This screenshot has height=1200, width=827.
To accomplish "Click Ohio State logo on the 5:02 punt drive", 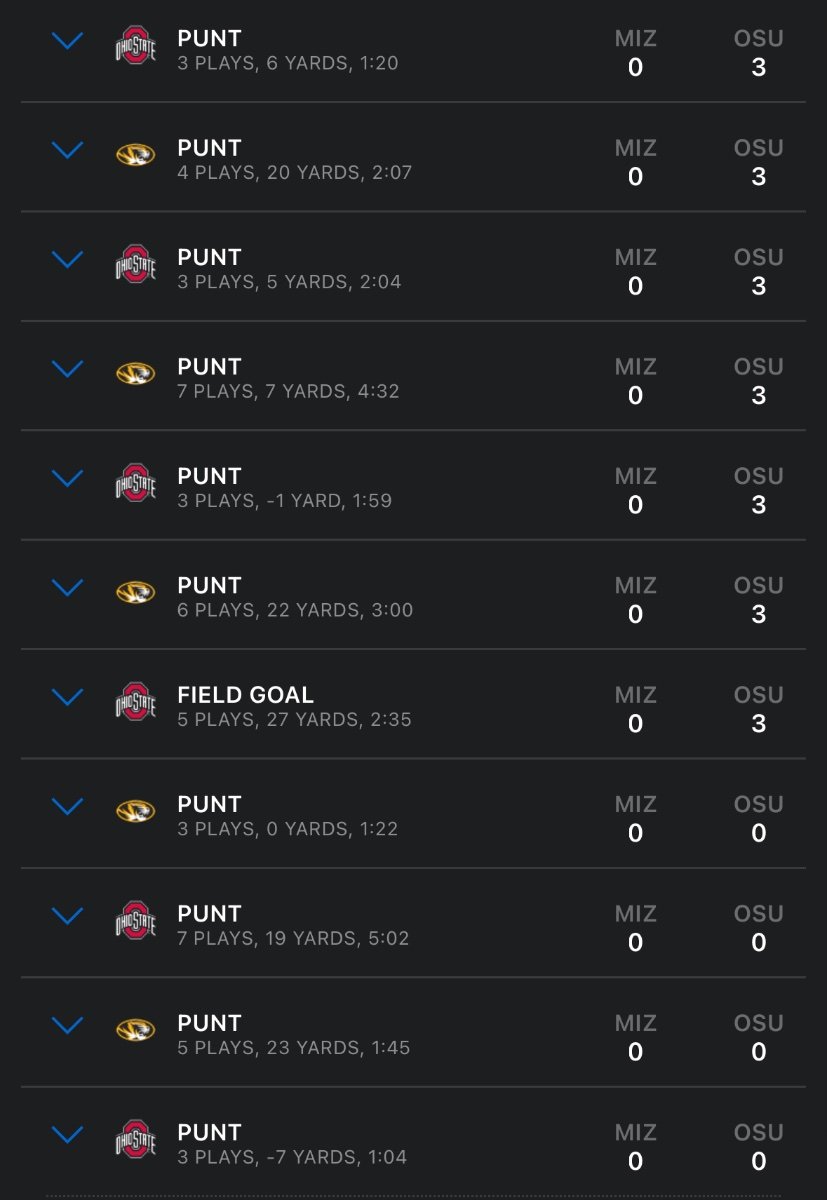I will [136, 922].
